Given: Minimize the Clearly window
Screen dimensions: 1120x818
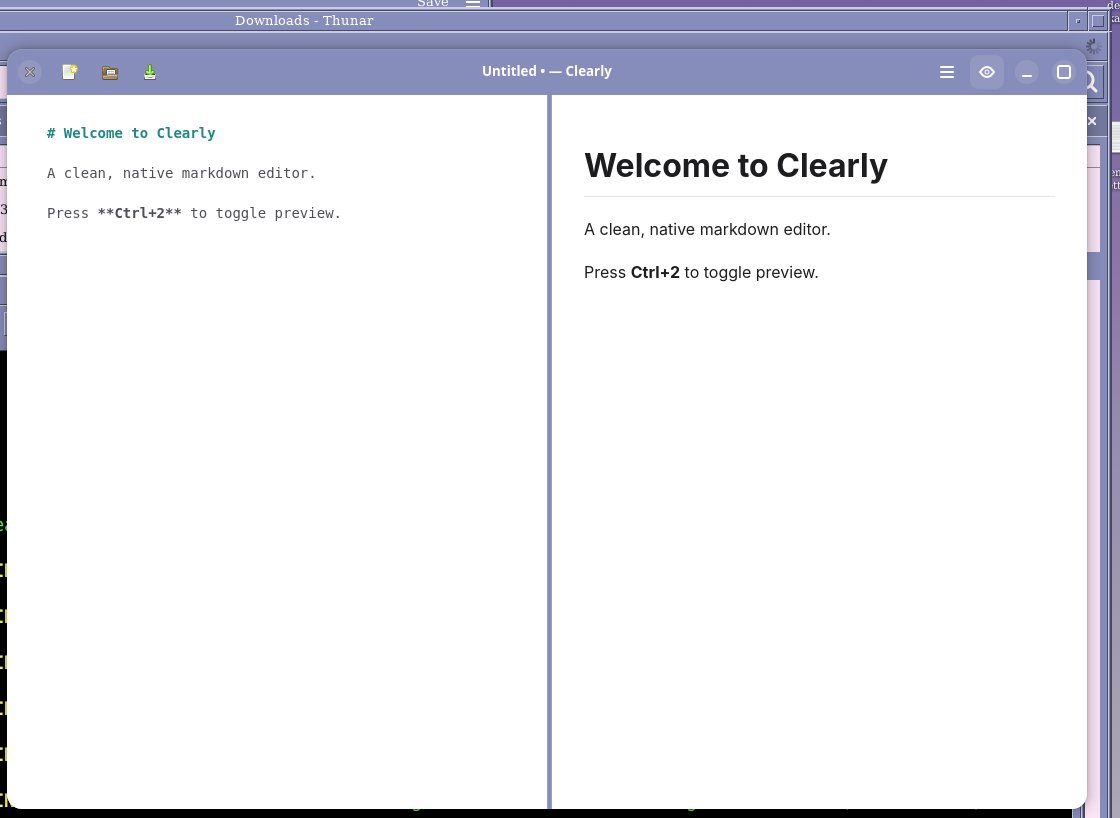Looking at the screenshot, I should click(1026, 71).
